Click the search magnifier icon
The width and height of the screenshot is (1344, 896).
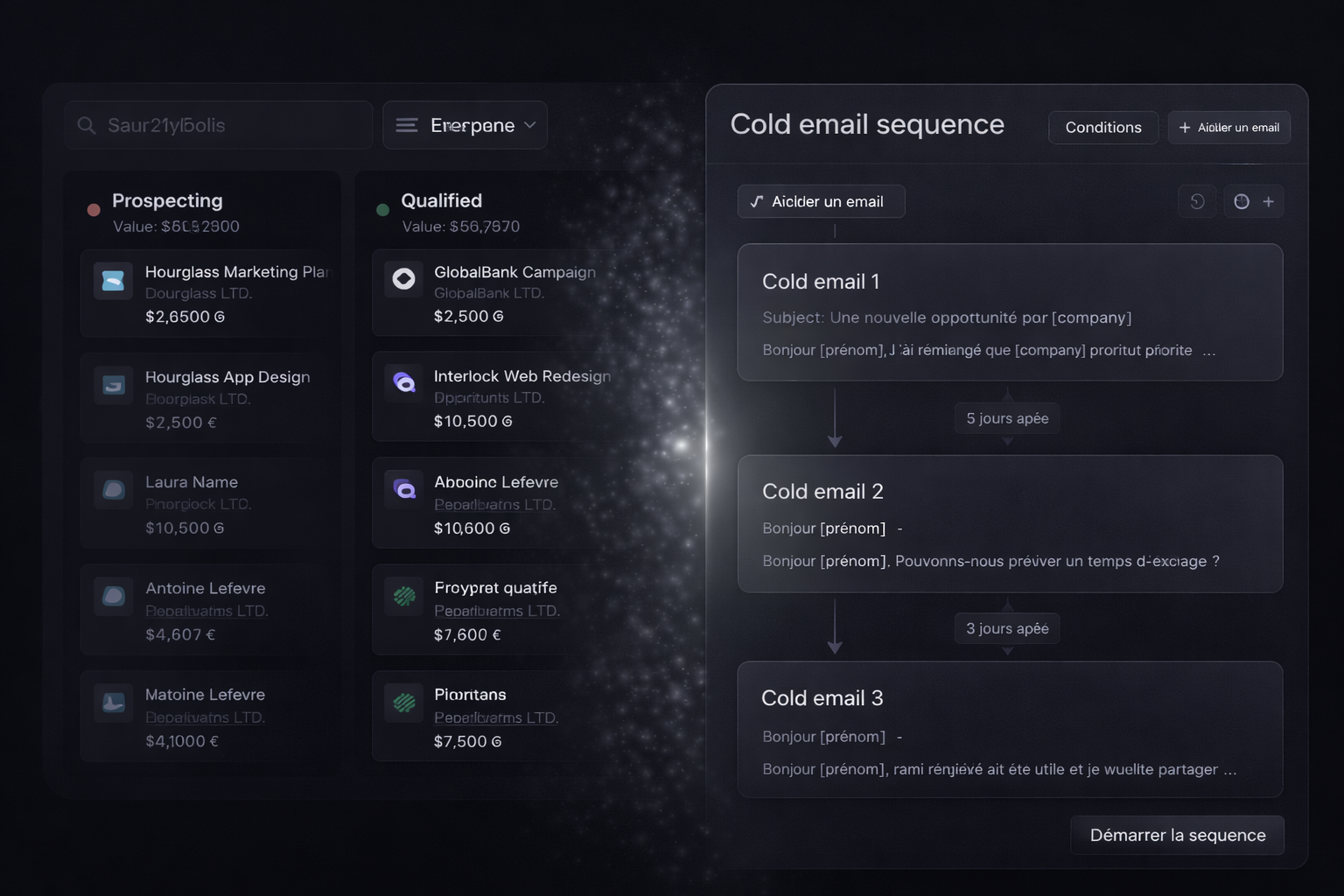86,125
